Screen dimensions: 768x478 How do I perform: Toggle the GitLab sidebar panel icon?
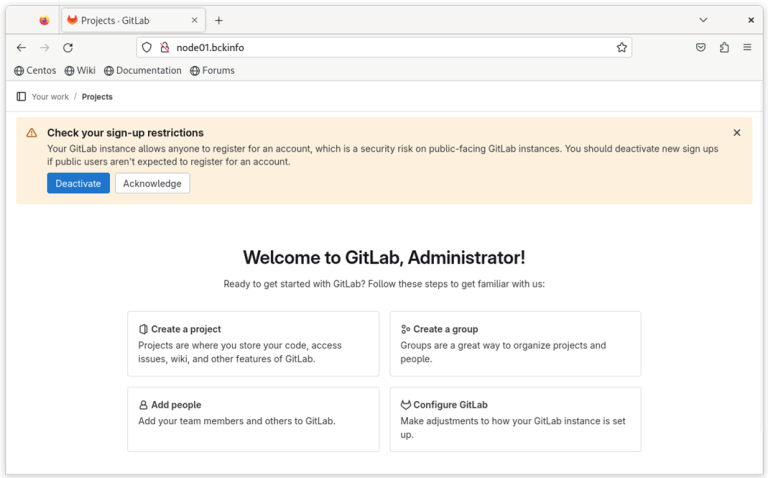coord(21,96)
